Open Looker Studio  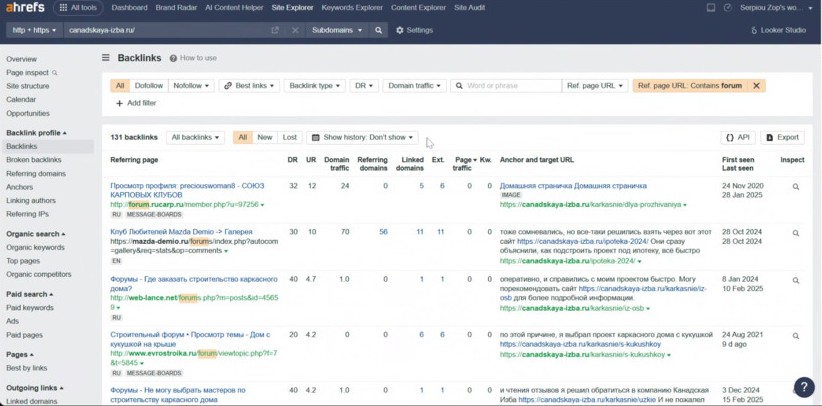pyautogui.click(x=778, y=30)
